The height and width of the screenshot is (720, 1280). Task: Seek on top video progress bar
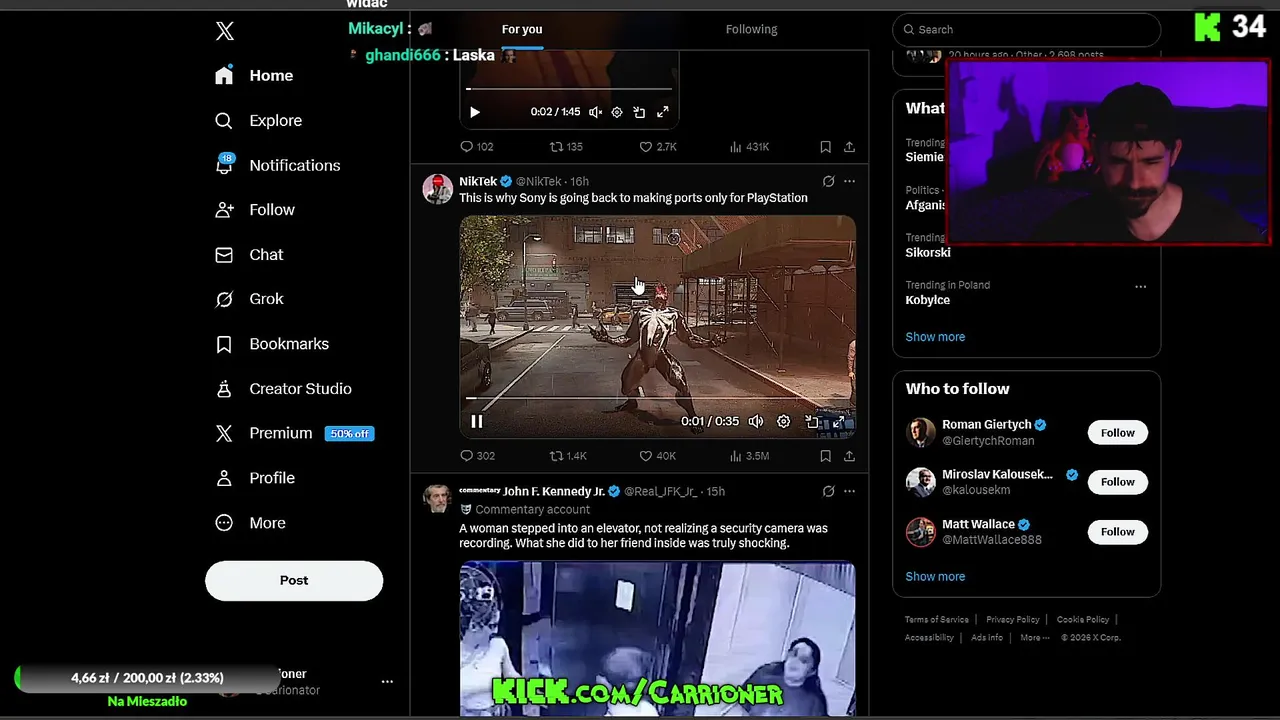[x=568, y=89]
